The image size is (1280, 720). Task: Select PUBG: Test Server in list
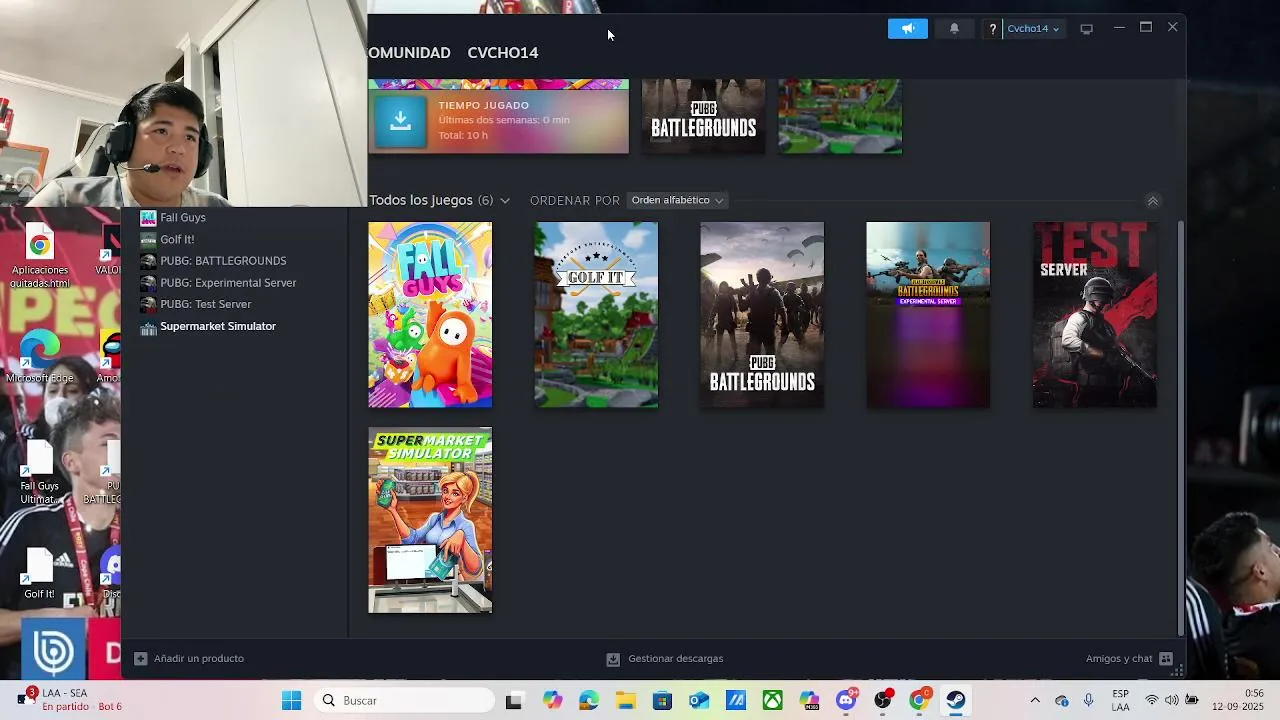(x=206, y=305)
